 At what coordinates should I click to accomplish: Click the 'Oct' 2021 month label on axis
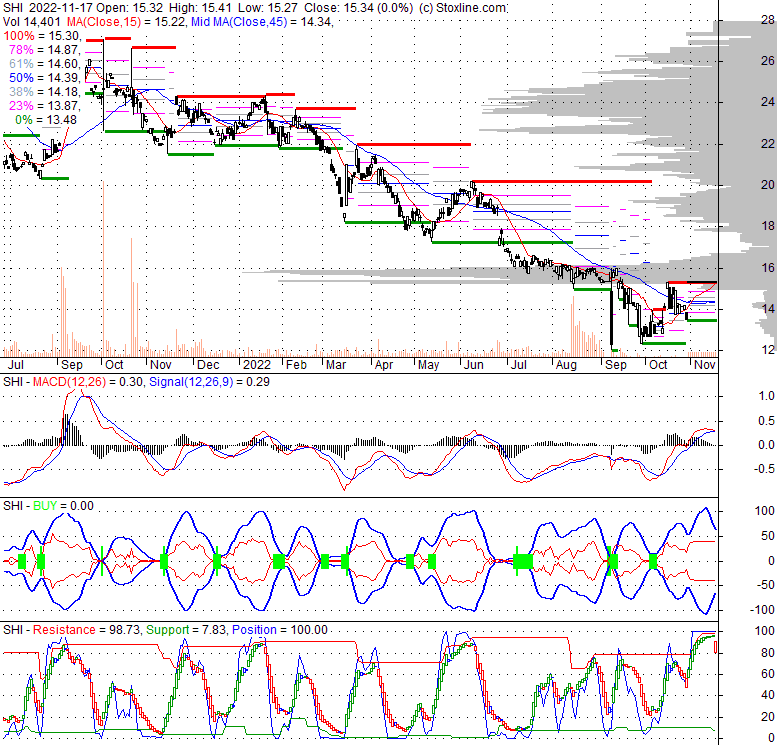[x=114, y=365]
